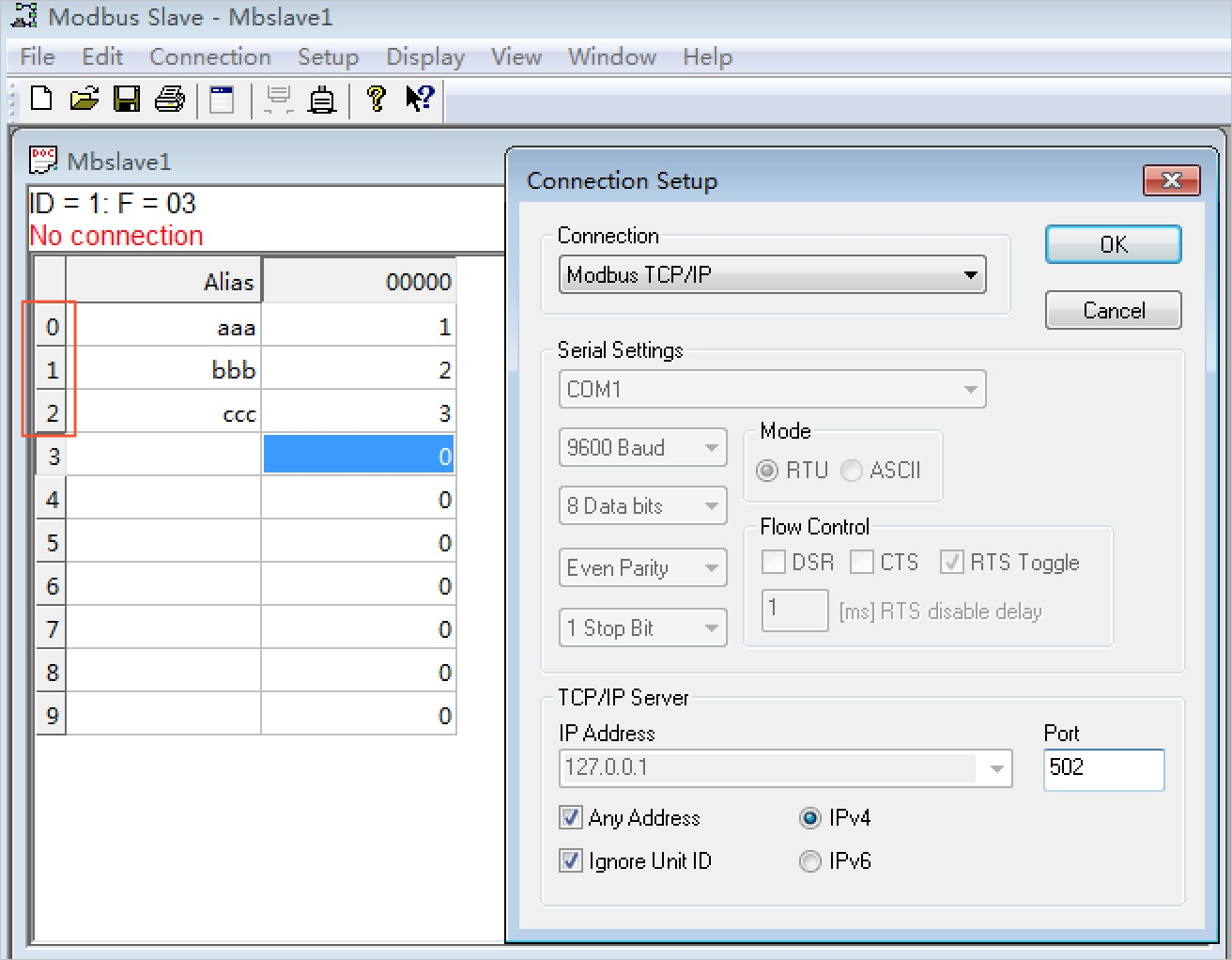This screenshot has height=960, width=1232.
Task: Click the New document toolbar icon
Action: pos(41,98)
